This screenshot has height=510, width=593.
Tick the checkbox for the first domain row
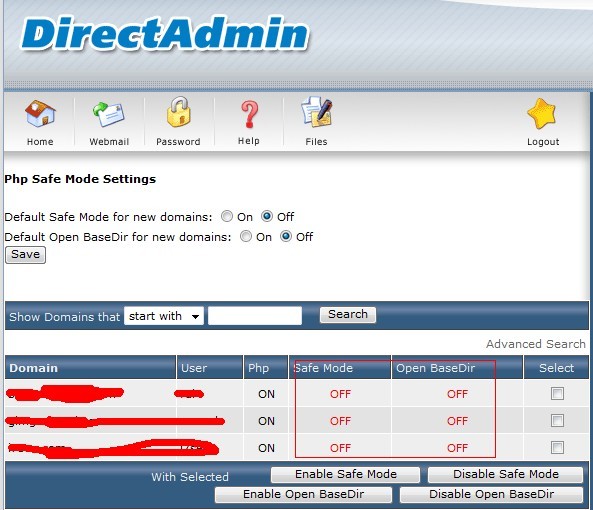point(557,394)
